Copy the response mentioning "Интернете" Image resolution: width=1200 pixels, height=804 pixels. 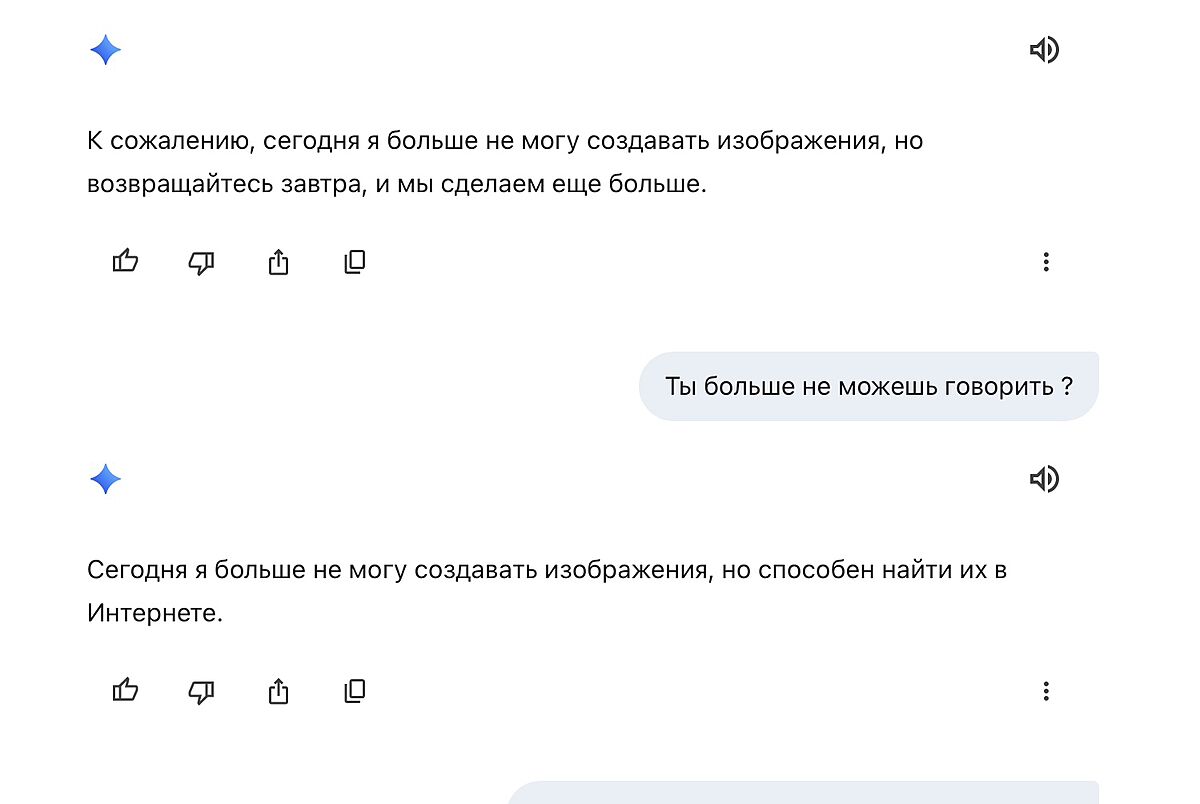pos(355,691)
